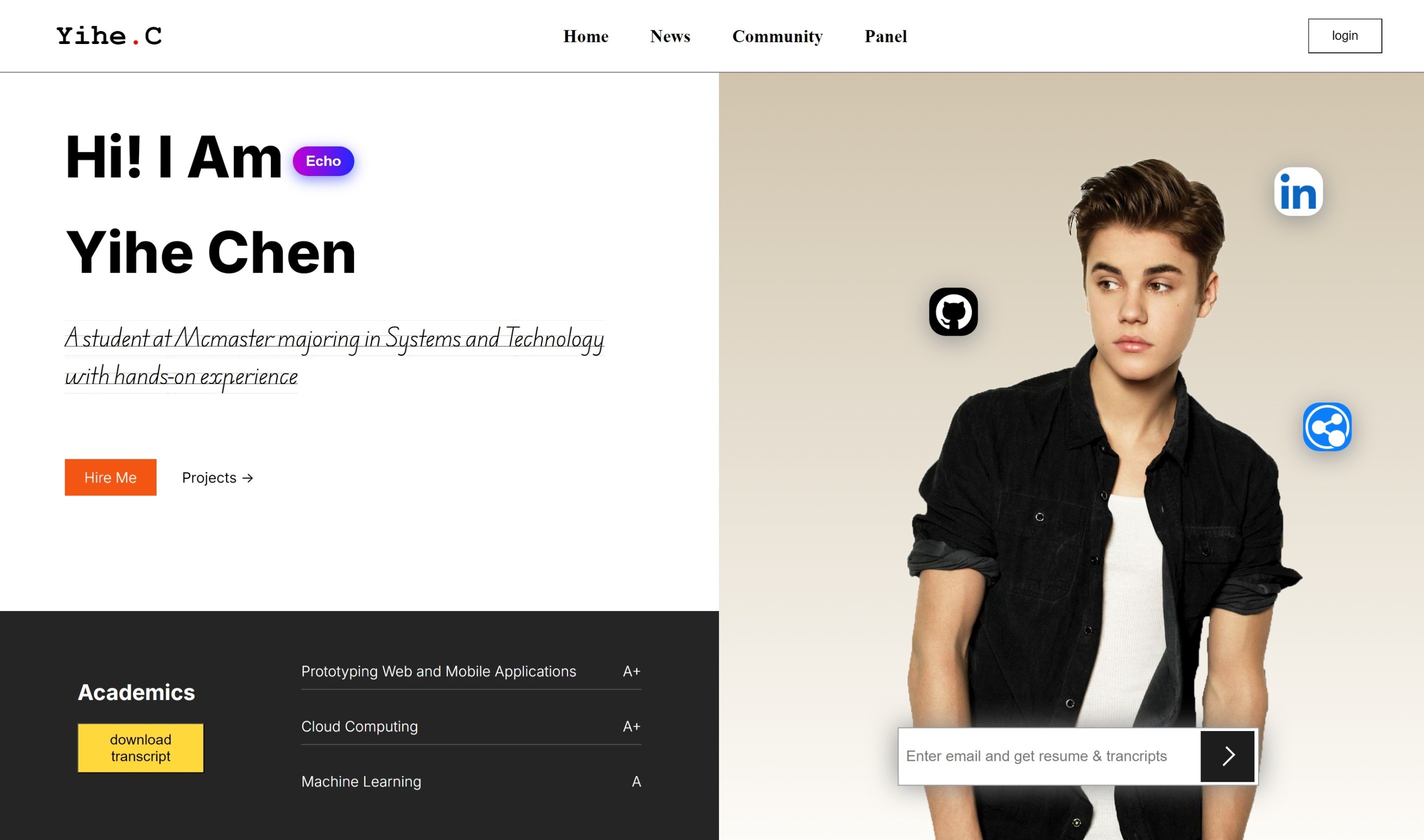Submit email with the arrow button

pyautogui.click(x=1227, y=755)
